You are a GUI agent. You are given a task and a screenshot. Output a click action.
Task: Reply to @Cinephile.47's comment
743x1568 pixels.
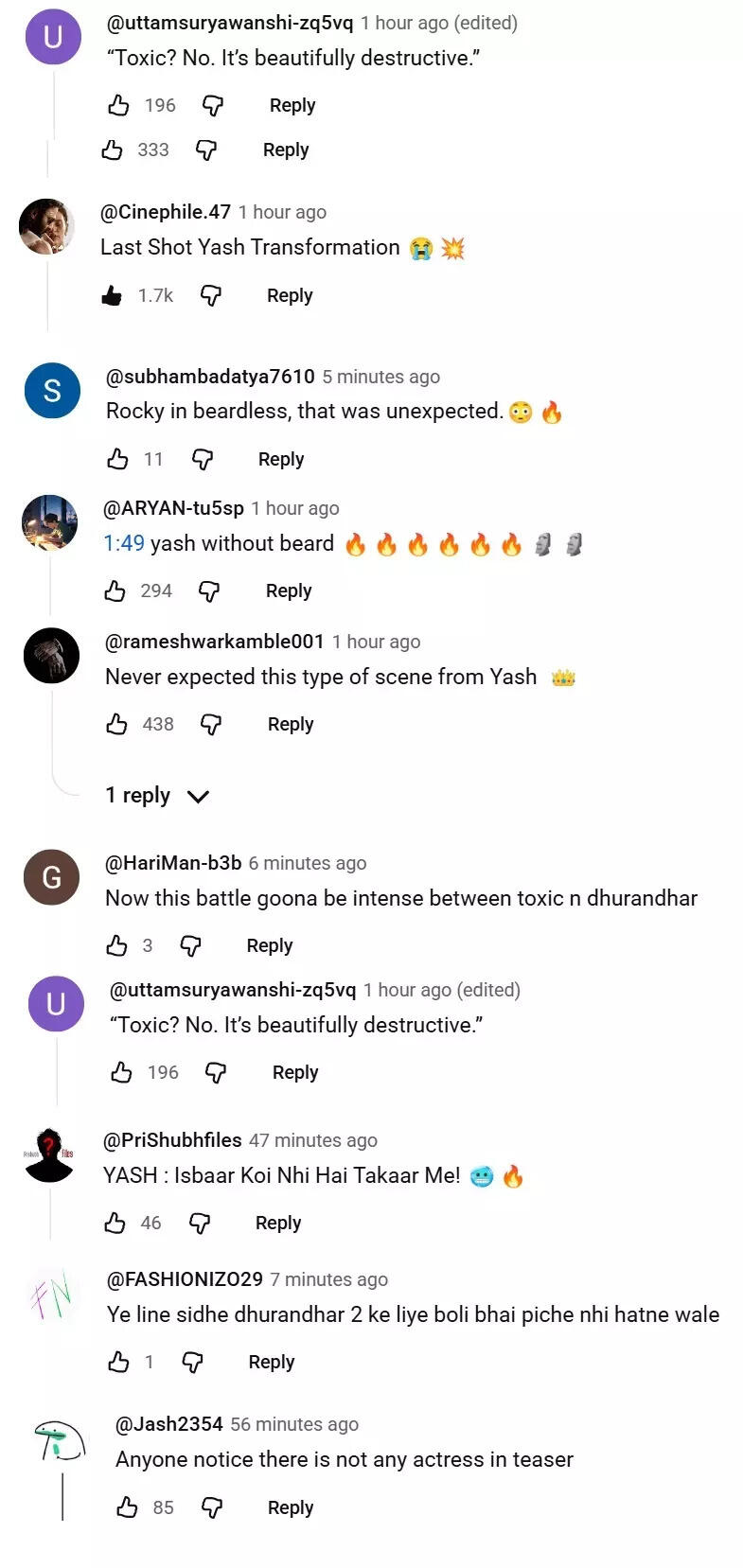click(289, 295)
